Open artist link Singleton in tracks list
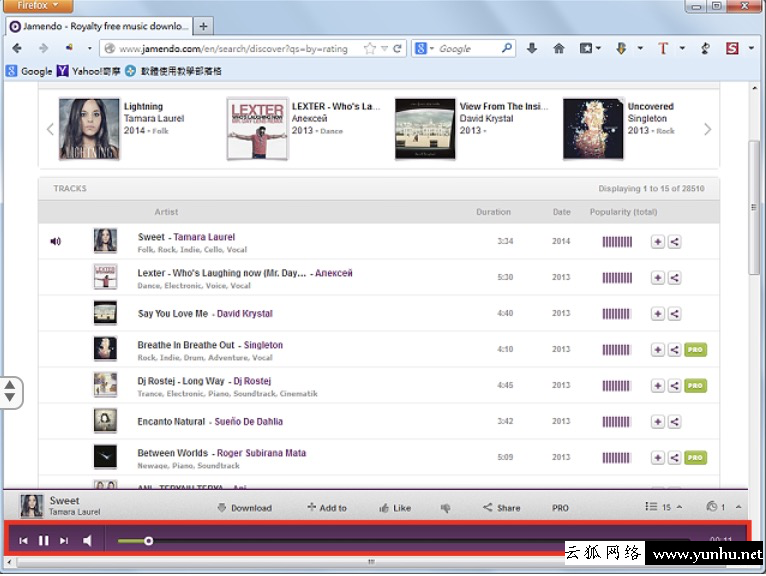766x576 pixels. pyautogui.click(x=263, y=345)
